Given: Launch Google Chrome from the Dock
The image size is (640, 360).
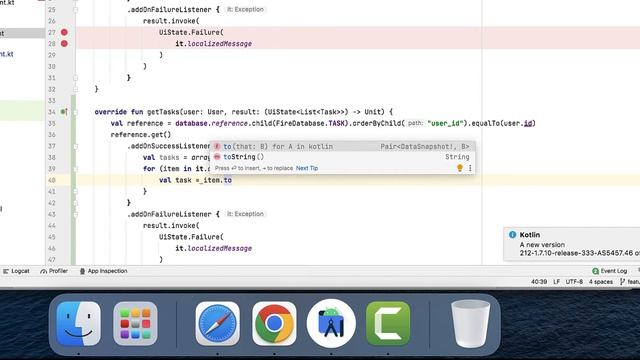Looking at the screenshot, I should click(274, 324).
